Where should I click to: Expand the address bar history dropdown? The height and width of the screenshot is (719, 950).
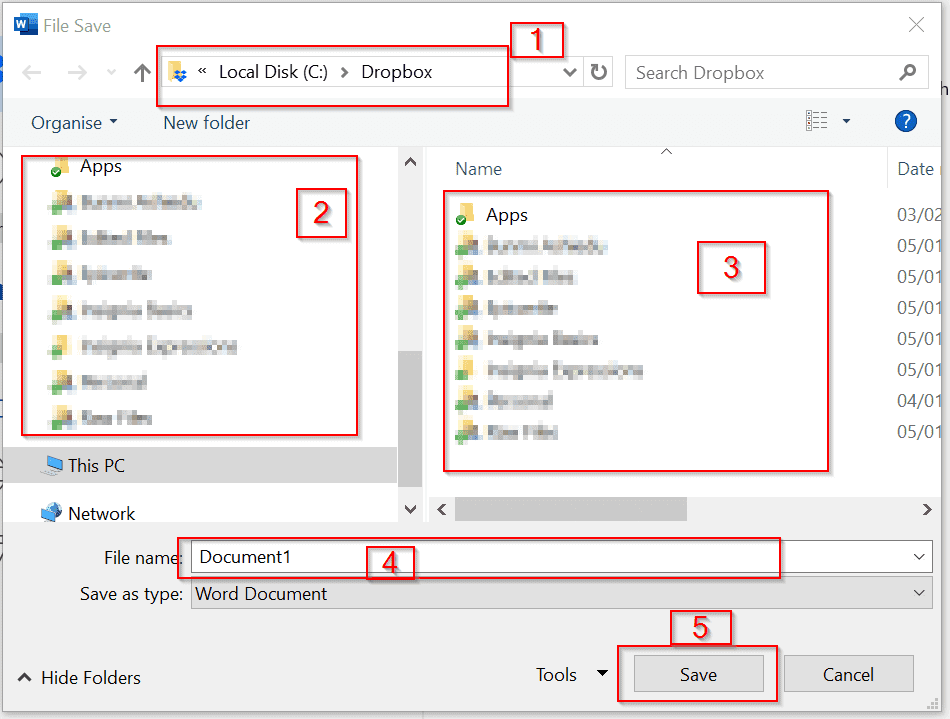pos(570,72)
